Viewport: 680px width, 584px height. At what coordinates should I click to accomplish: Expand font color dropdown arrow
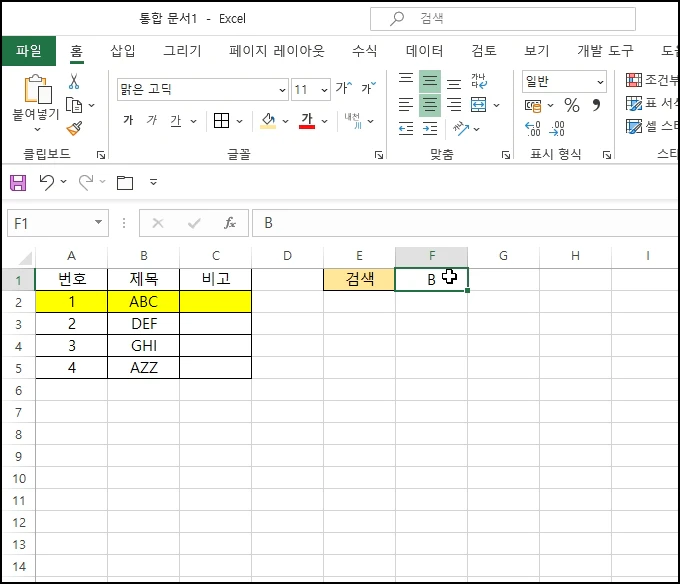click(324, 121)
